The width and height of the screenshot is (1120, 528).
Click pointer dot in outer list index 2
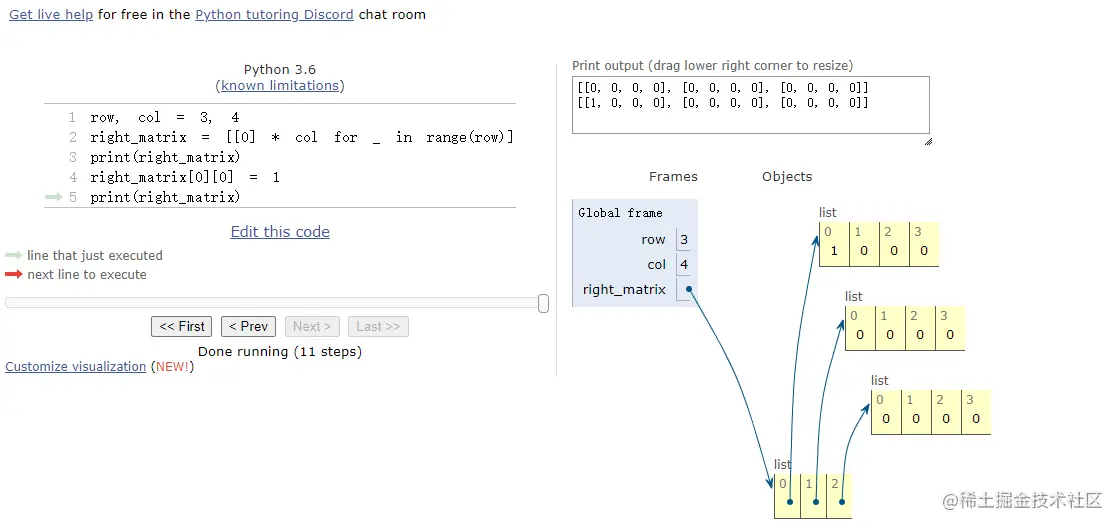coord(842,502)
